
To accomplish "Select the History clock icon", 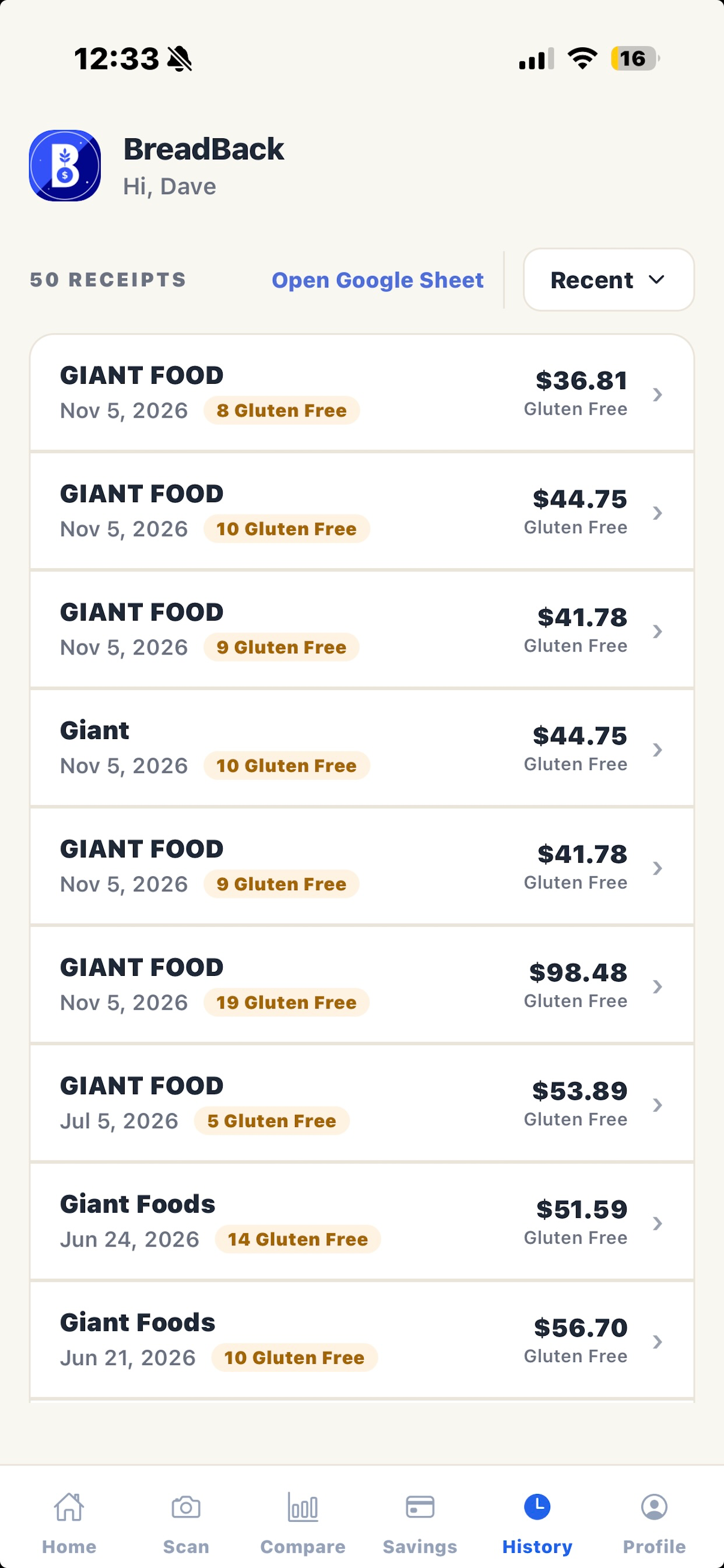I will tap(537, 1507).
